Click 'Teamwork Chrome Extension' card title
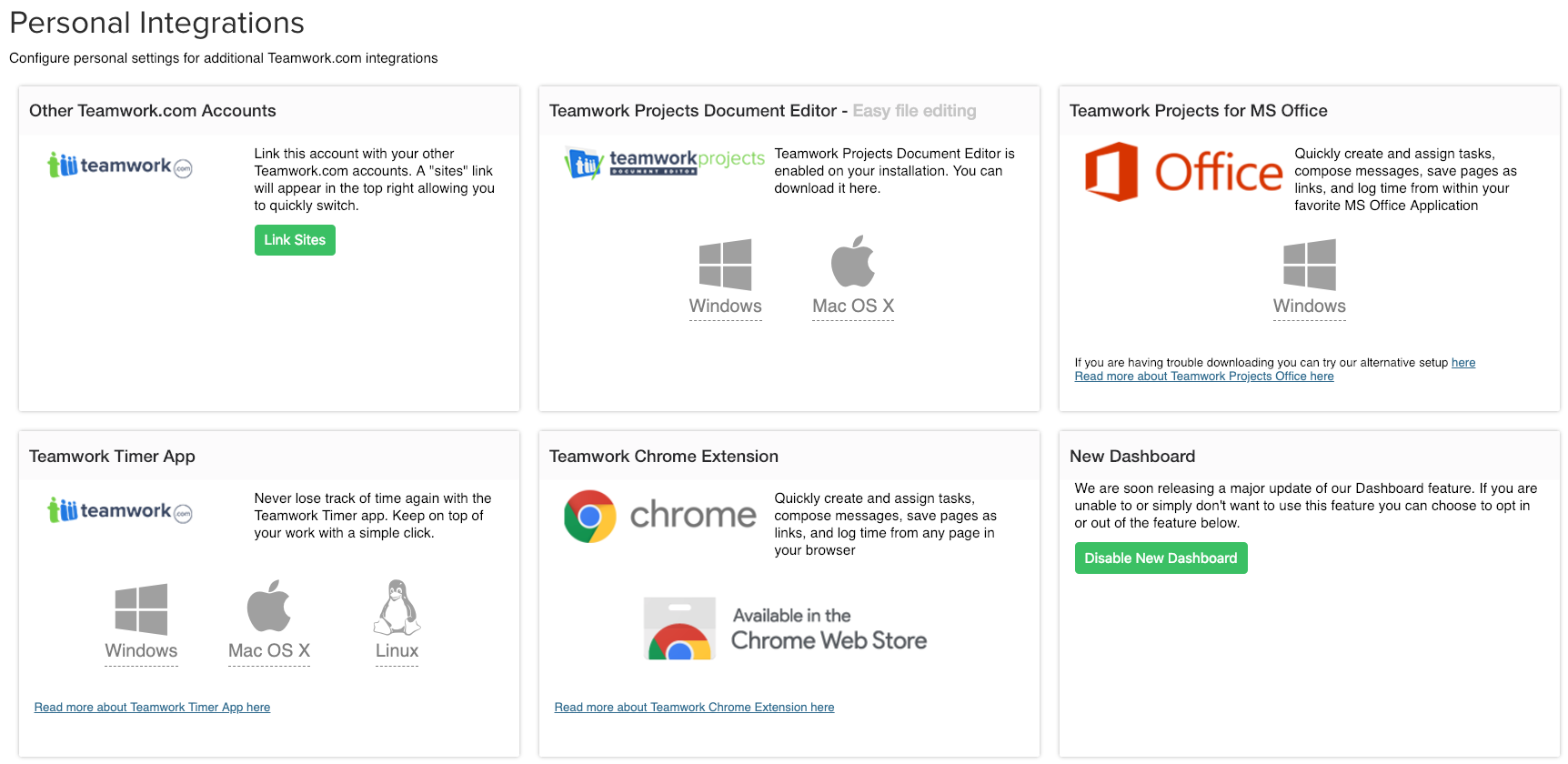This screenshot has width=1568, height=764. (664, 457)
